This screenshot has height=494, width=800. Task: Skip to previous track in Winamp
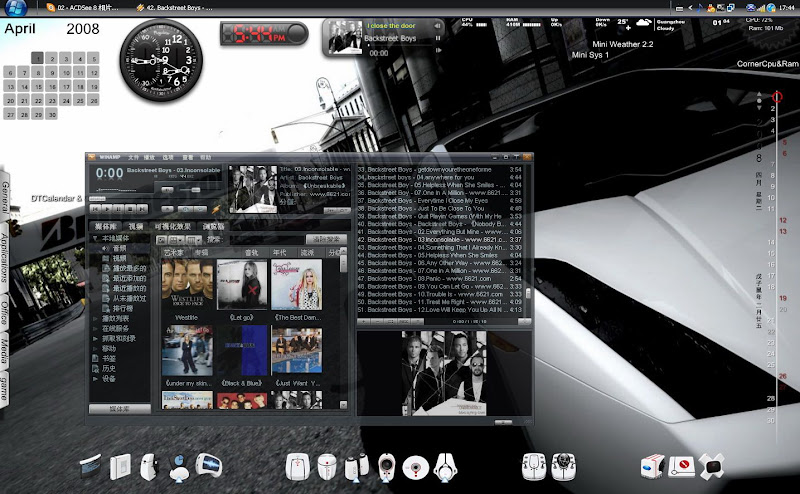click(95, 209)
